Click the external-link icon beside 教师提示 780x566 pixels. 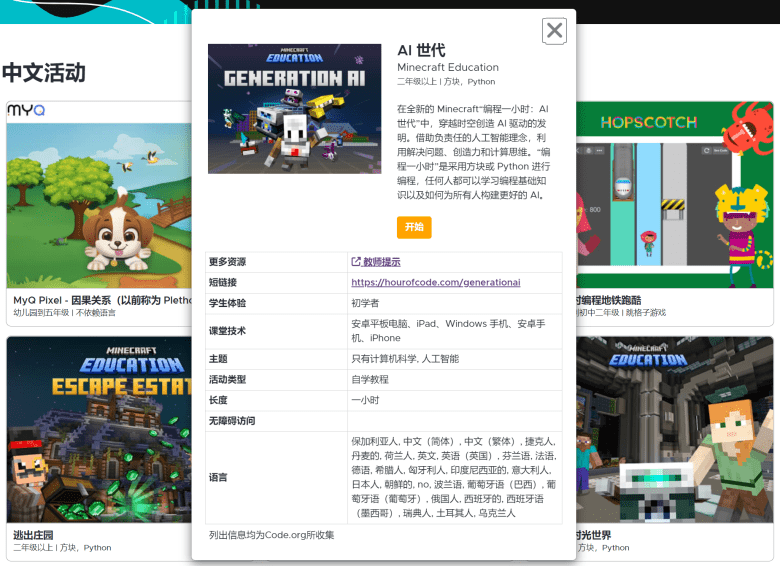click(356, 261)
